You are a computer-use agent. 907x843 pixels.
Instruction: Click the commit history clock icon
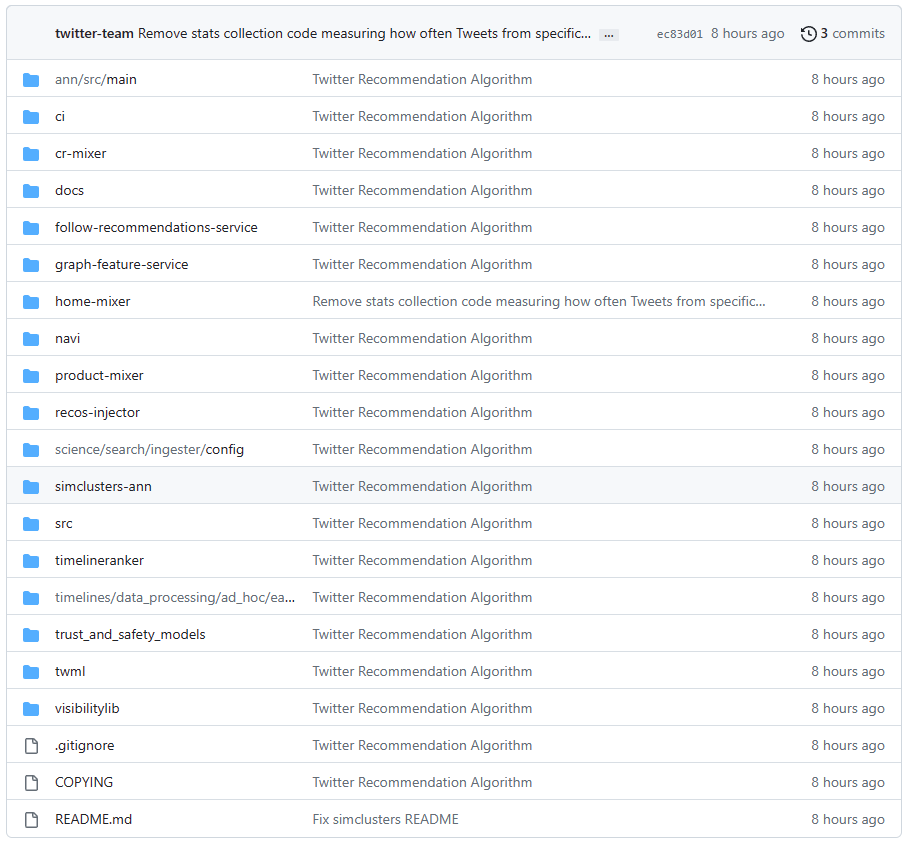(x=808, y=34)
